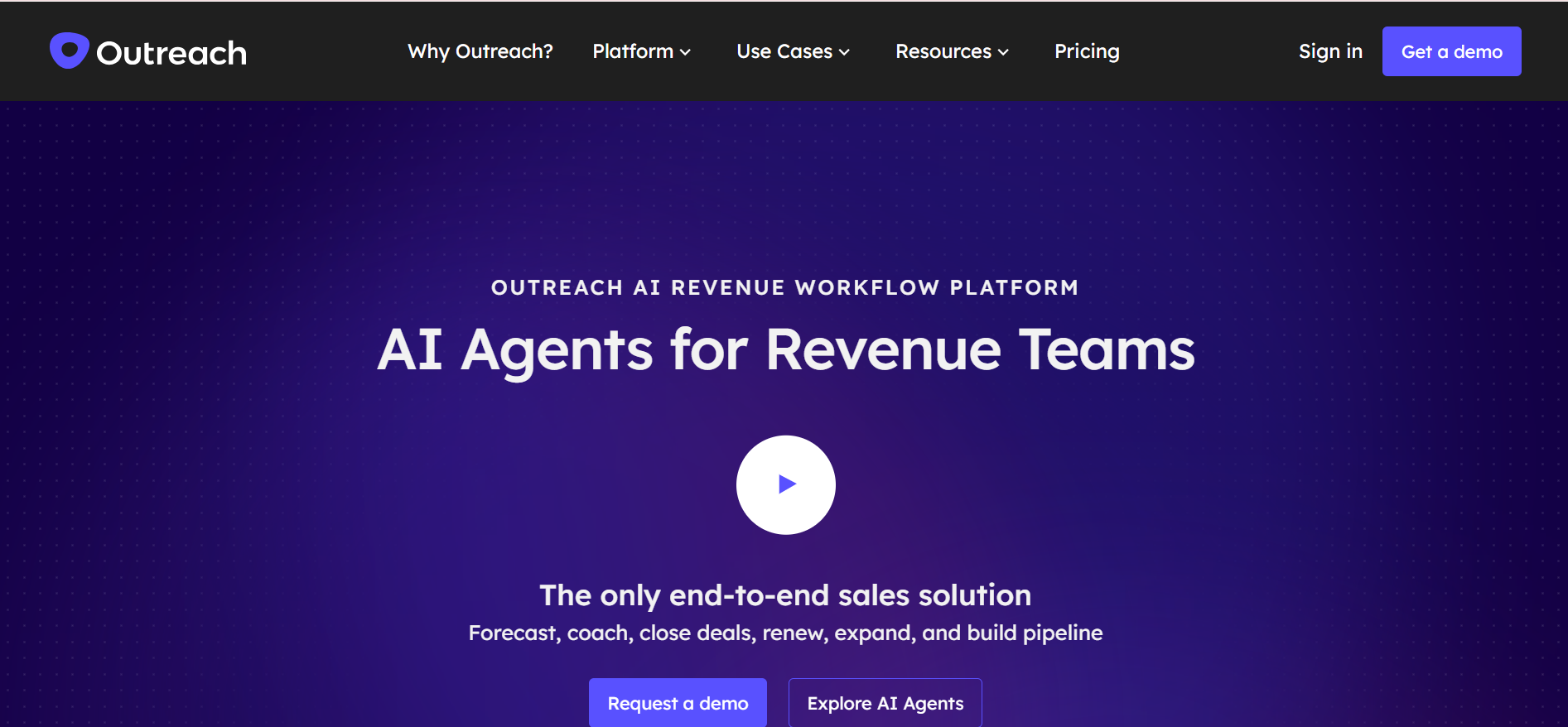
Task: Click the Request a demo button
Action: pyautogui.click(x=678, y=703)
